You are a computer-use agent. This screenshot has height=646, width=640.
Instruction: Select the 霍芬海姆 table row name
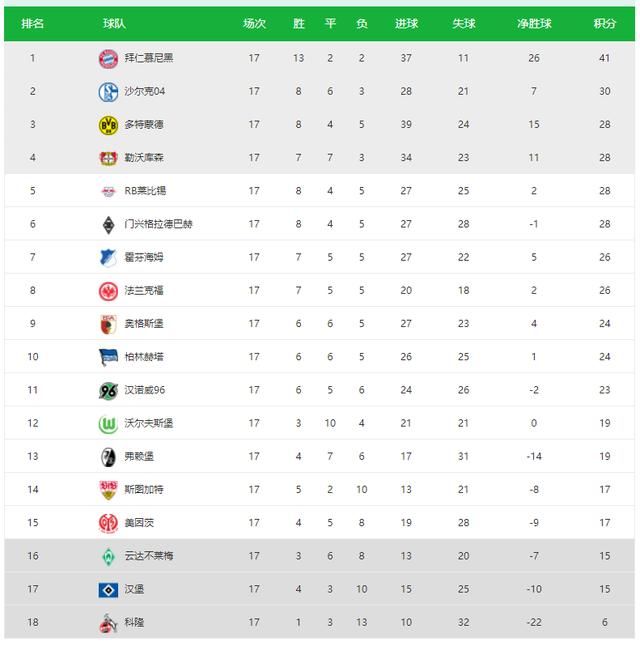[x=144, y=257]
